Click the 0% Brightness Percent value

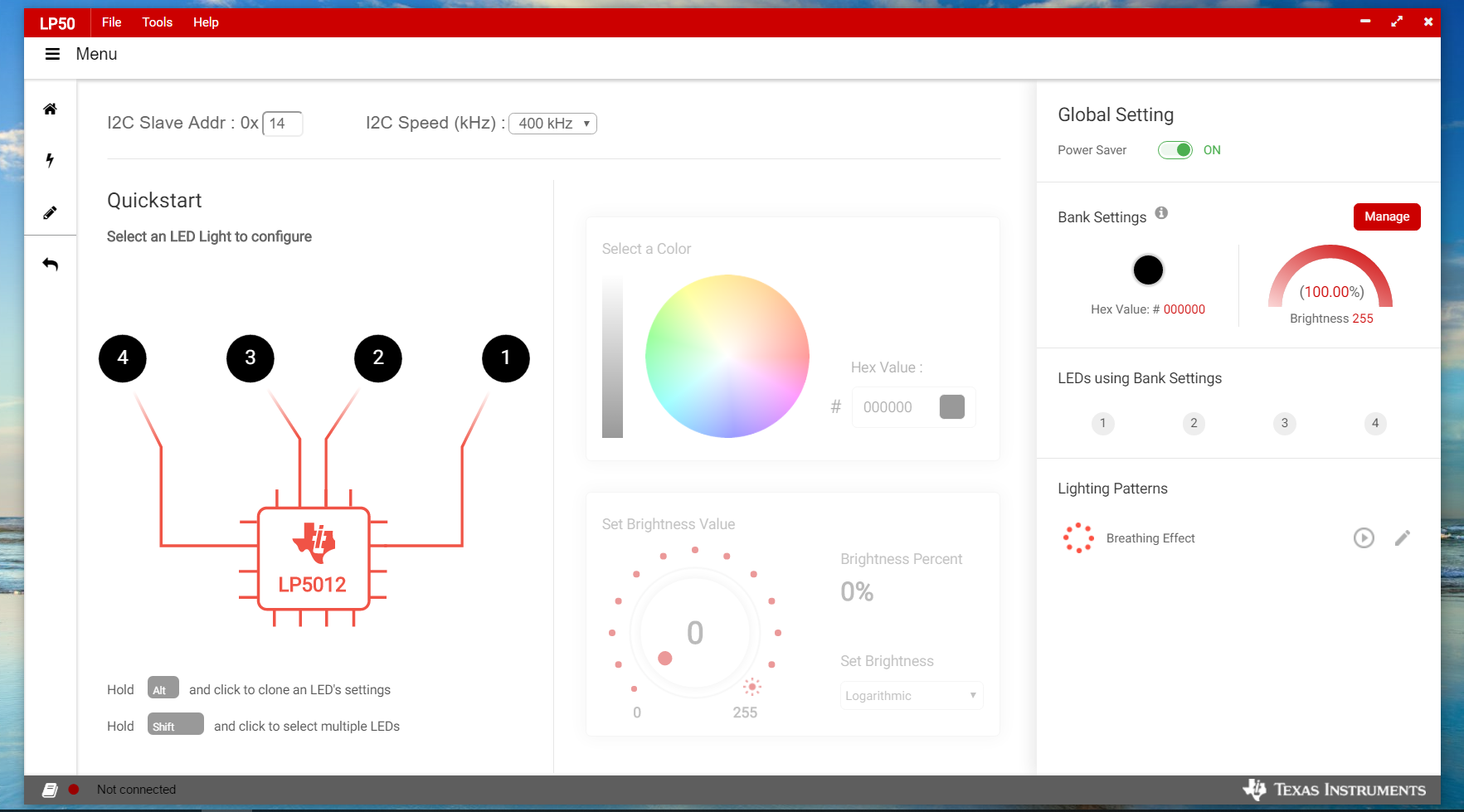tap(857, 592)
